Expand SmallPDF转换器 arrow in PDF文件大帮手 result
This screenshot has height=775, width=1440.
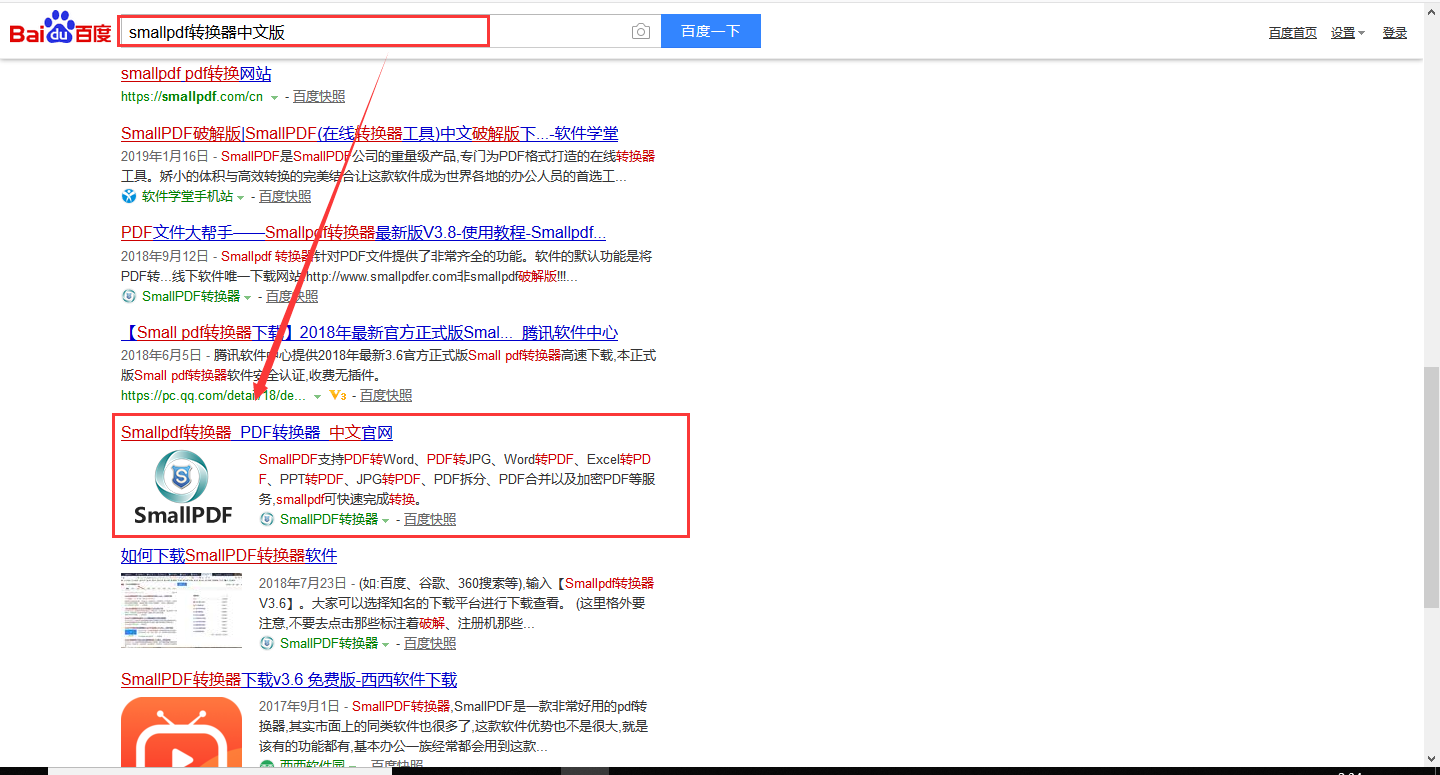coord(248,297)
